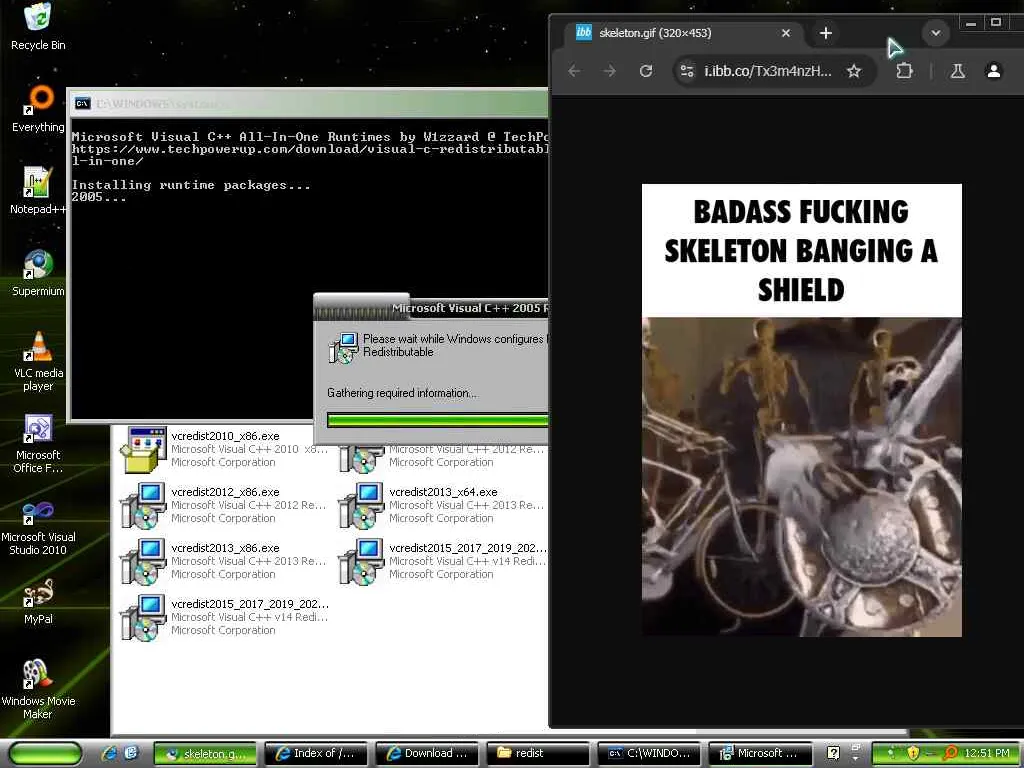Viewport: 1024px width, 768px height.
Task: Select vcredist2013_x64.exe file icon
Action: 361,505
